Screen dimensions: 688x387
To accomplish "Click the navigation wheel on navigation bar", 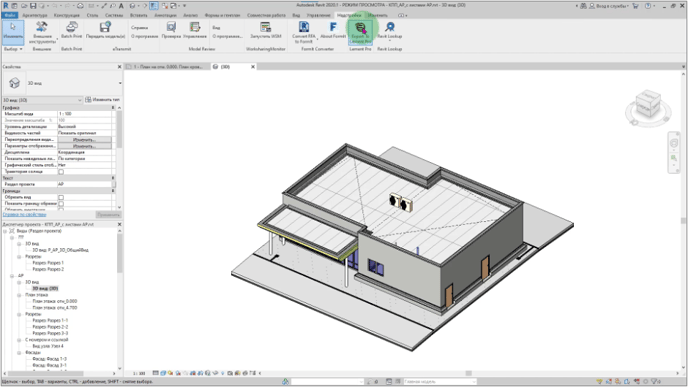I will pyautogui.click(x=674, y=143).
